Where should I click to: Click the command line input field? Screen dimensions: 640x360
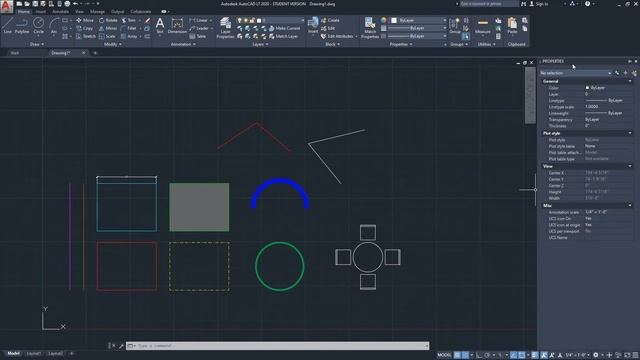click(278, 346)
